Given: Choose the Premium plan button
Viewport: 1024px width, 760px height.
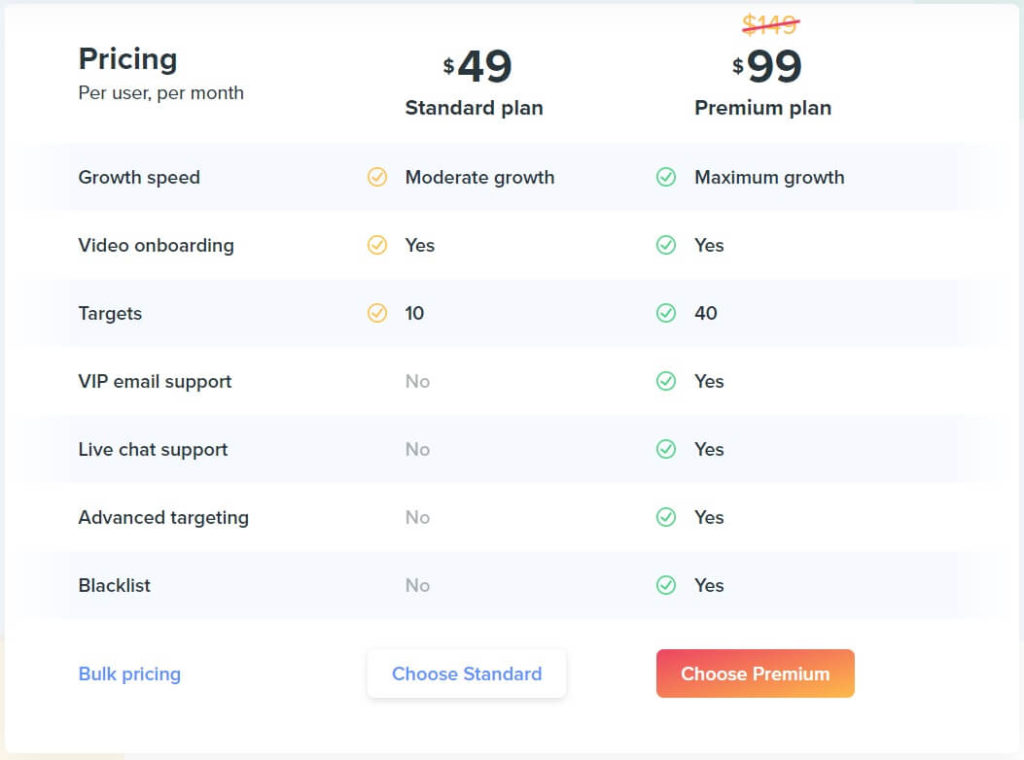Looking at the screenshot, I should (755, 673).
